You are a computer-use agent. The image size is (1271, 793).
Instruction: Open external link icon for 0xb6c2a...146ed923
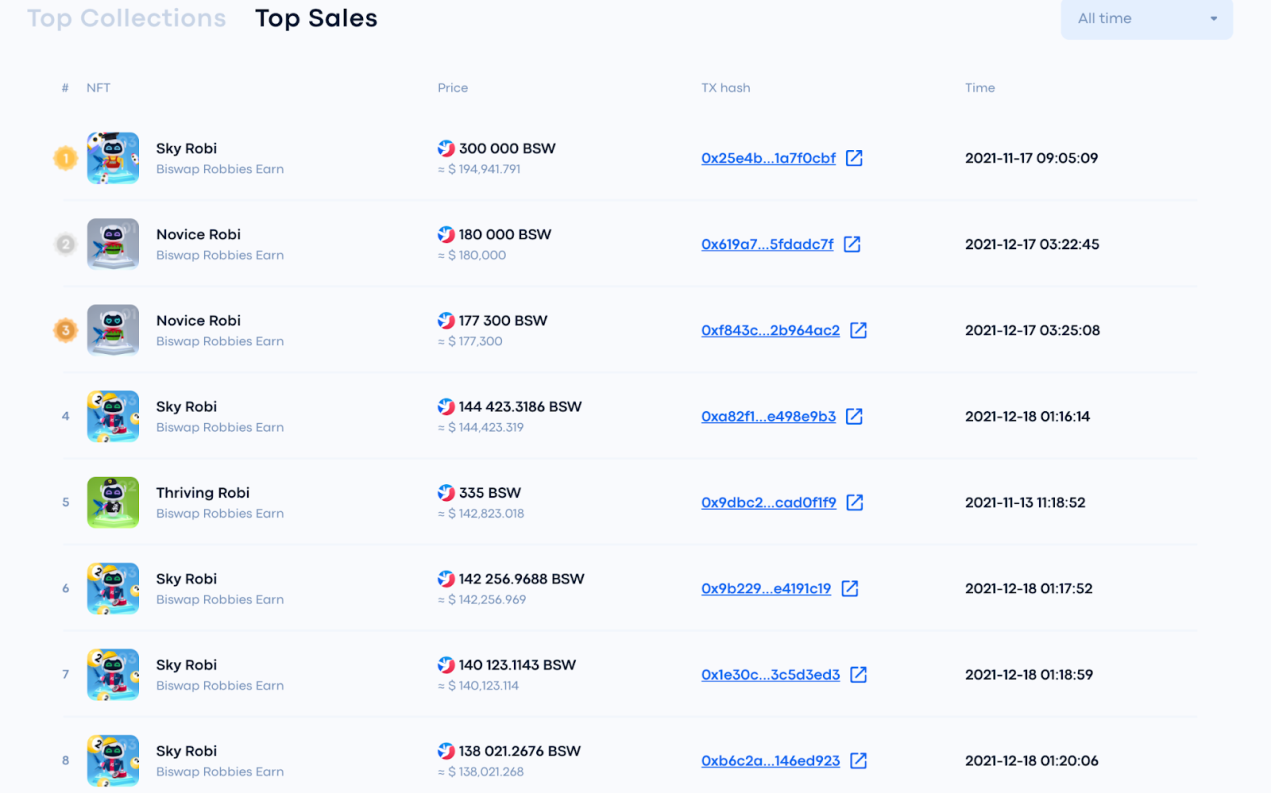click(858, 760)
